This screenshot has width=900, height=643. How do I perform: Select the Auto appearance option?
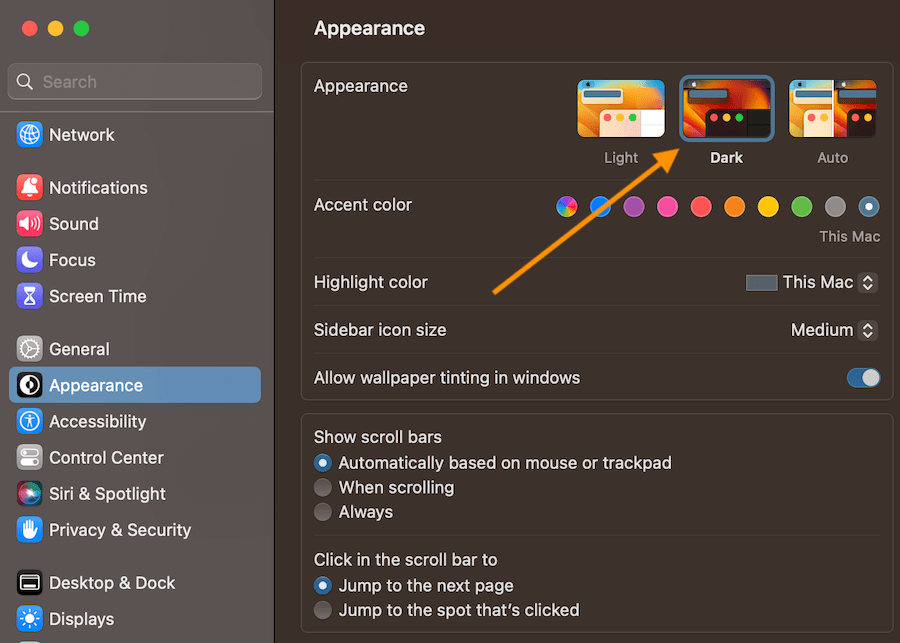click(x=832, y=107)
